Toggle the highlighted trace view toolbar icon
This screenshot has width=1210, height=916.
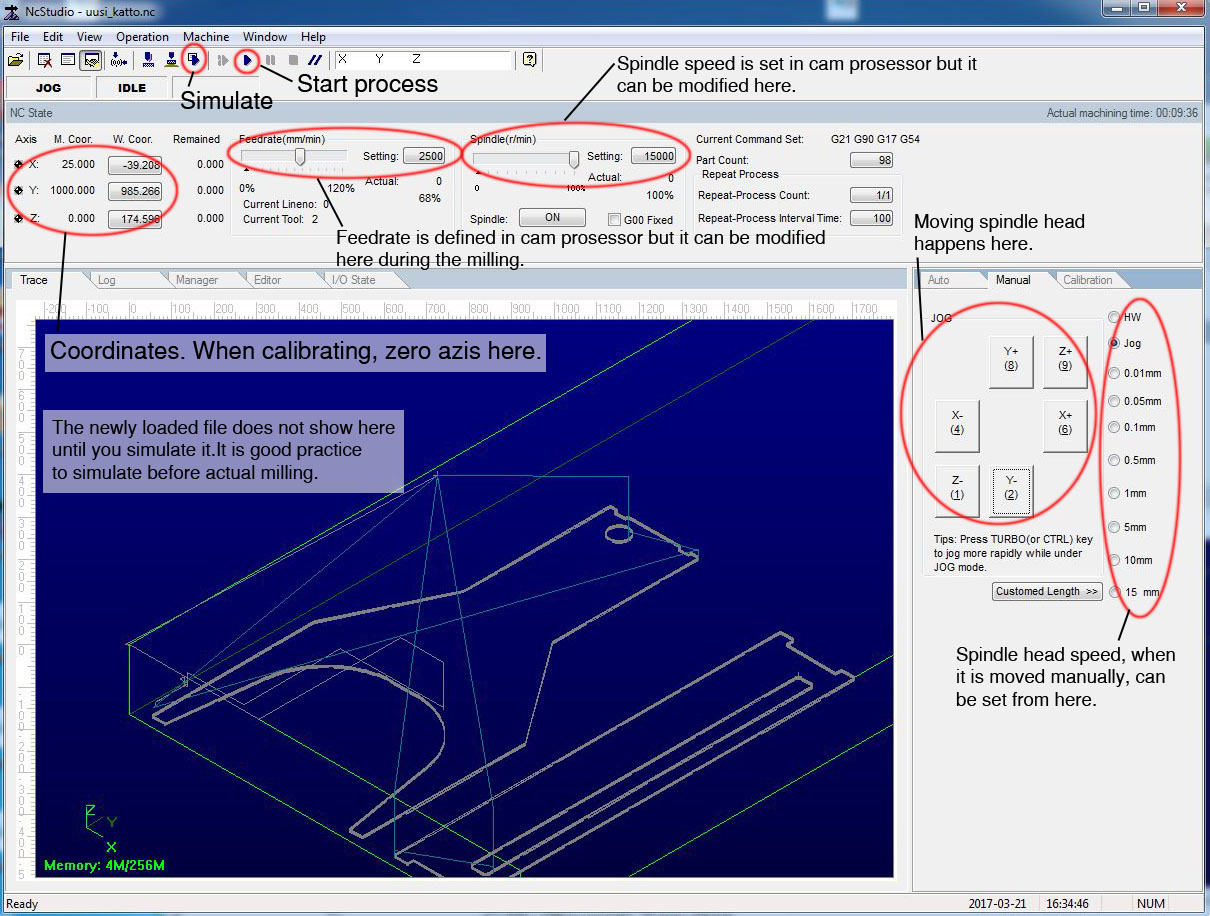click(91, 60)
